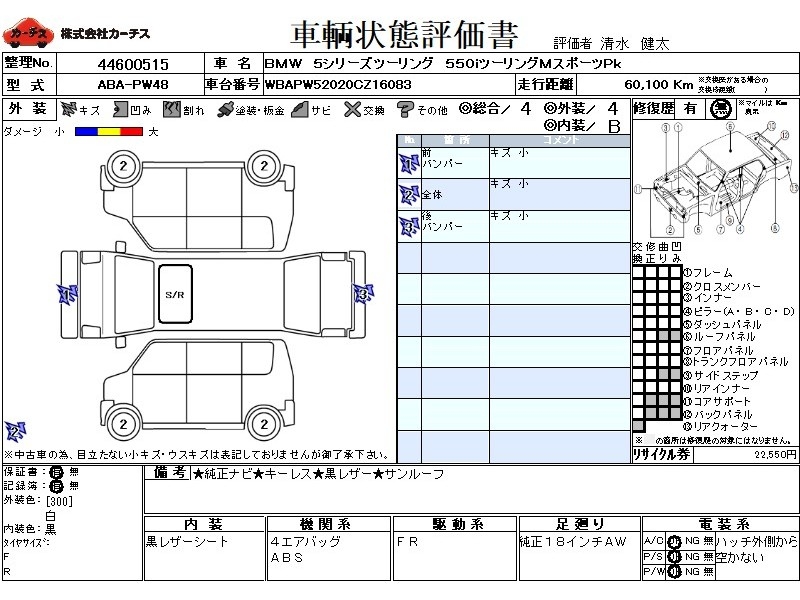Click the mileage 60,100 Km
The image size is (800, 600).
click(658, 85)
